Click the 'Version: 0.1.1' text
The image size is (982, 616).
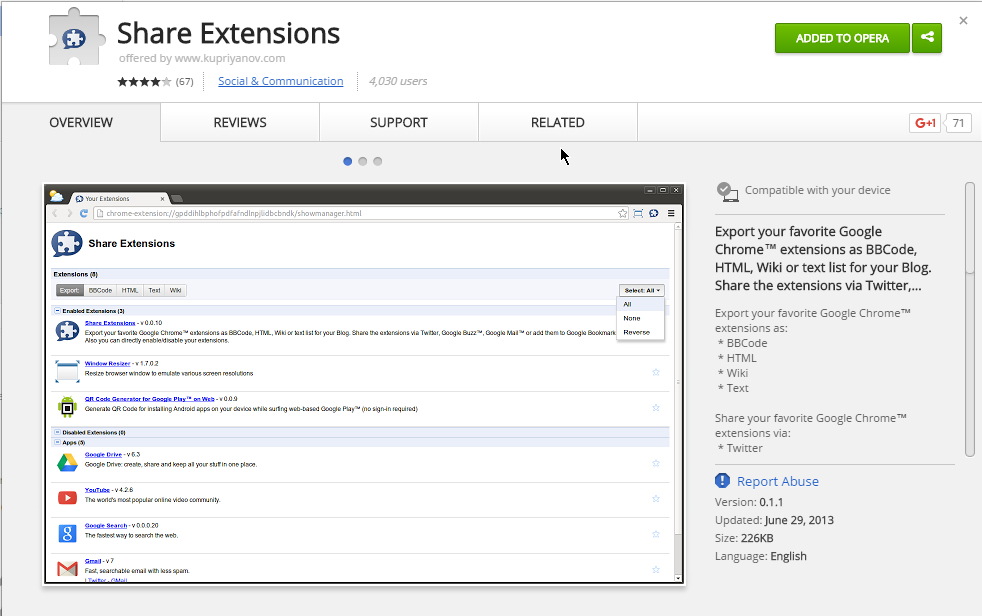pyautogui.click(x=749, y=502)
